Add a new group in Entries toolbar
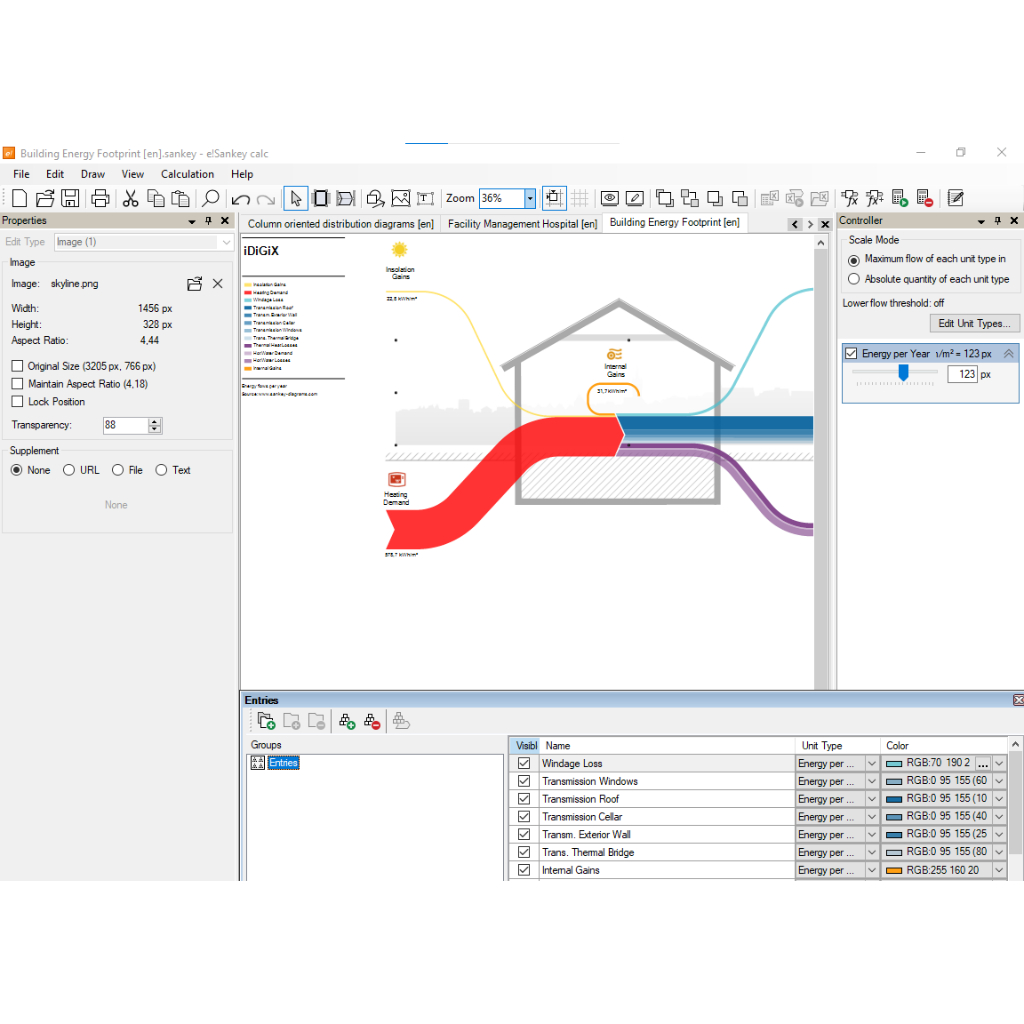The width and height of the screenshot is (1024, 1024). pos(266,721)
